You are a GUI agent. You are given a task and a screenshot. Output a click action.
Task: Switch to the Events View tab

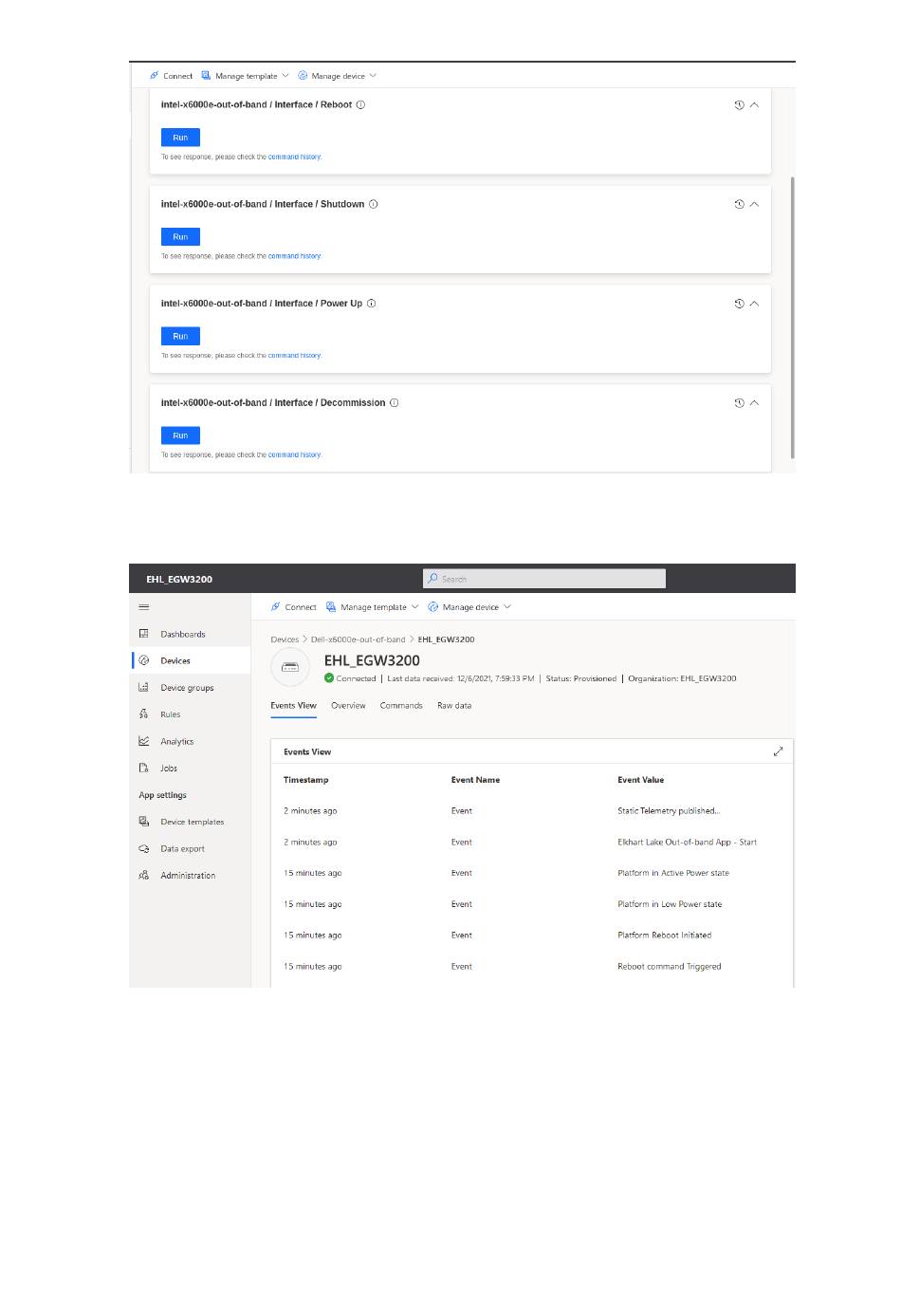pyautogui.click(x=293, y=706)
